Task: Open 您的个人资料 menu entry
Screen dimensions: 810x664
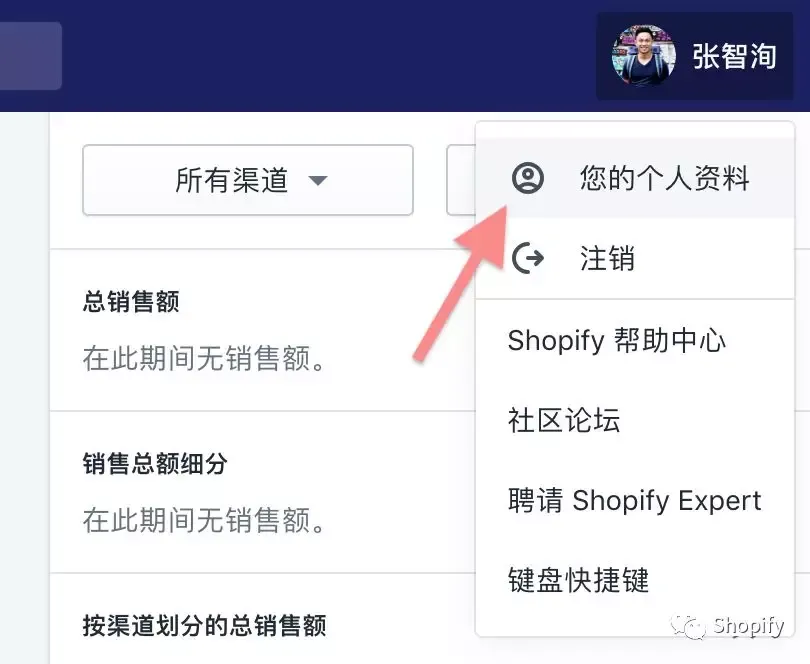Action: (x=635, y=178)
